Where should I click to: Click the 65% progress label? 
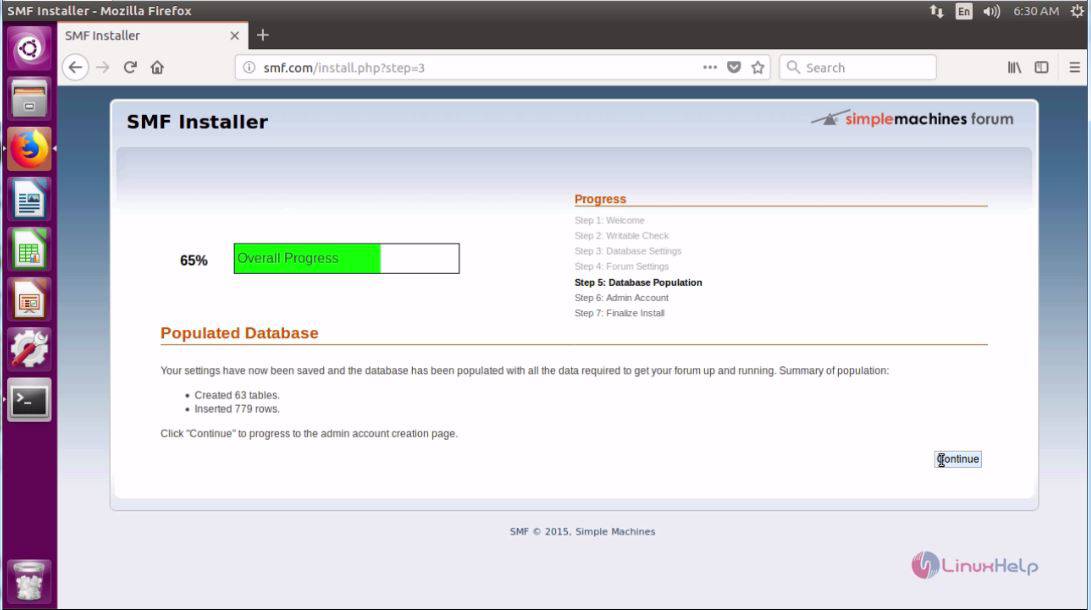pos(193,260)
